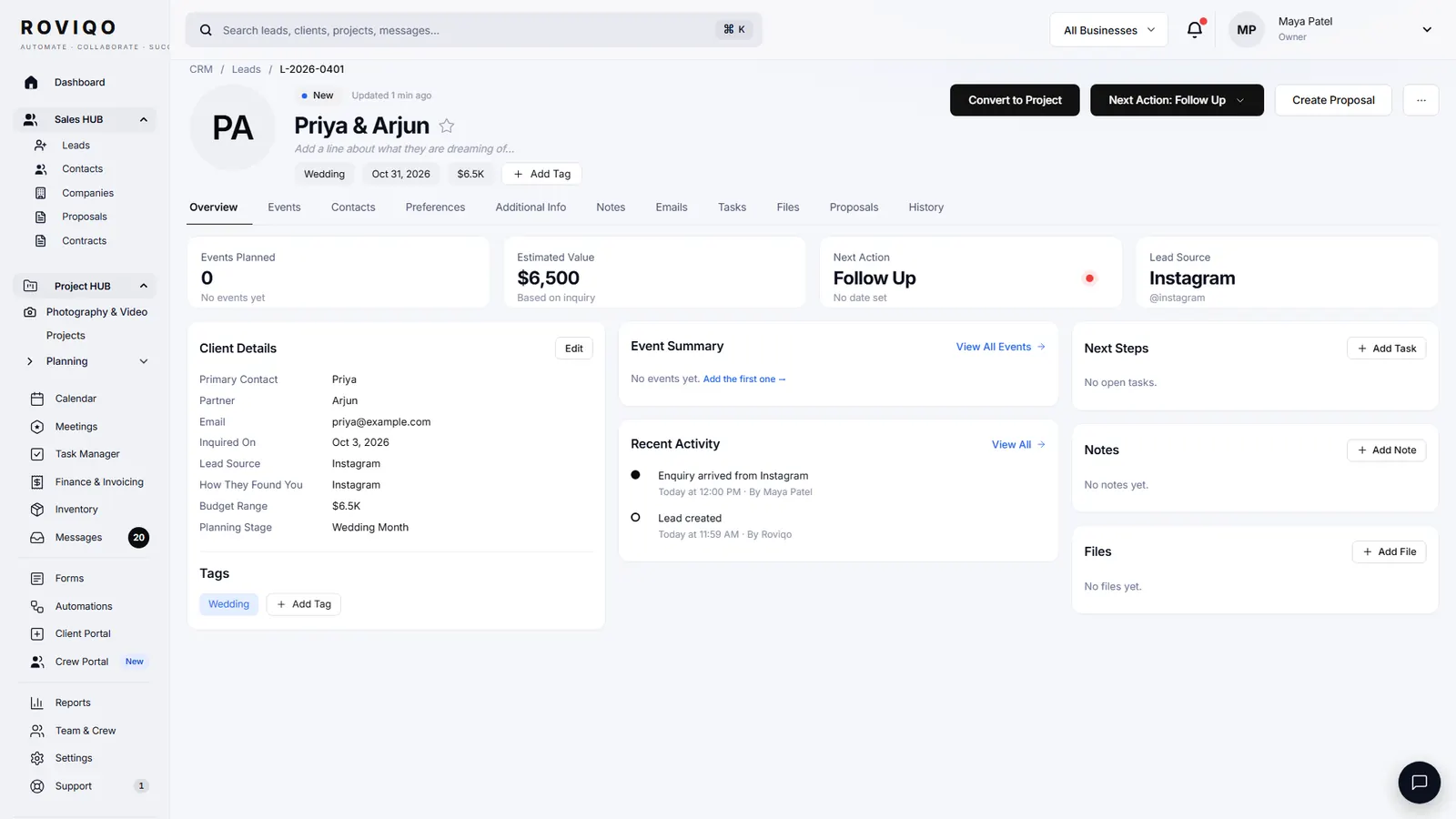Screen dimensions: 1456x819
Task: Click Add Tag beside $6.5K header chip
Action: point(541,174)
